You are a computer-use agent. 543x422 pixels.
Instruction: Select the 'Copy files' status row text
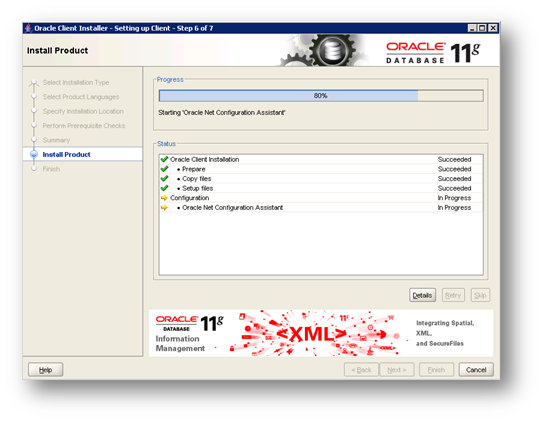coord(197,179)
